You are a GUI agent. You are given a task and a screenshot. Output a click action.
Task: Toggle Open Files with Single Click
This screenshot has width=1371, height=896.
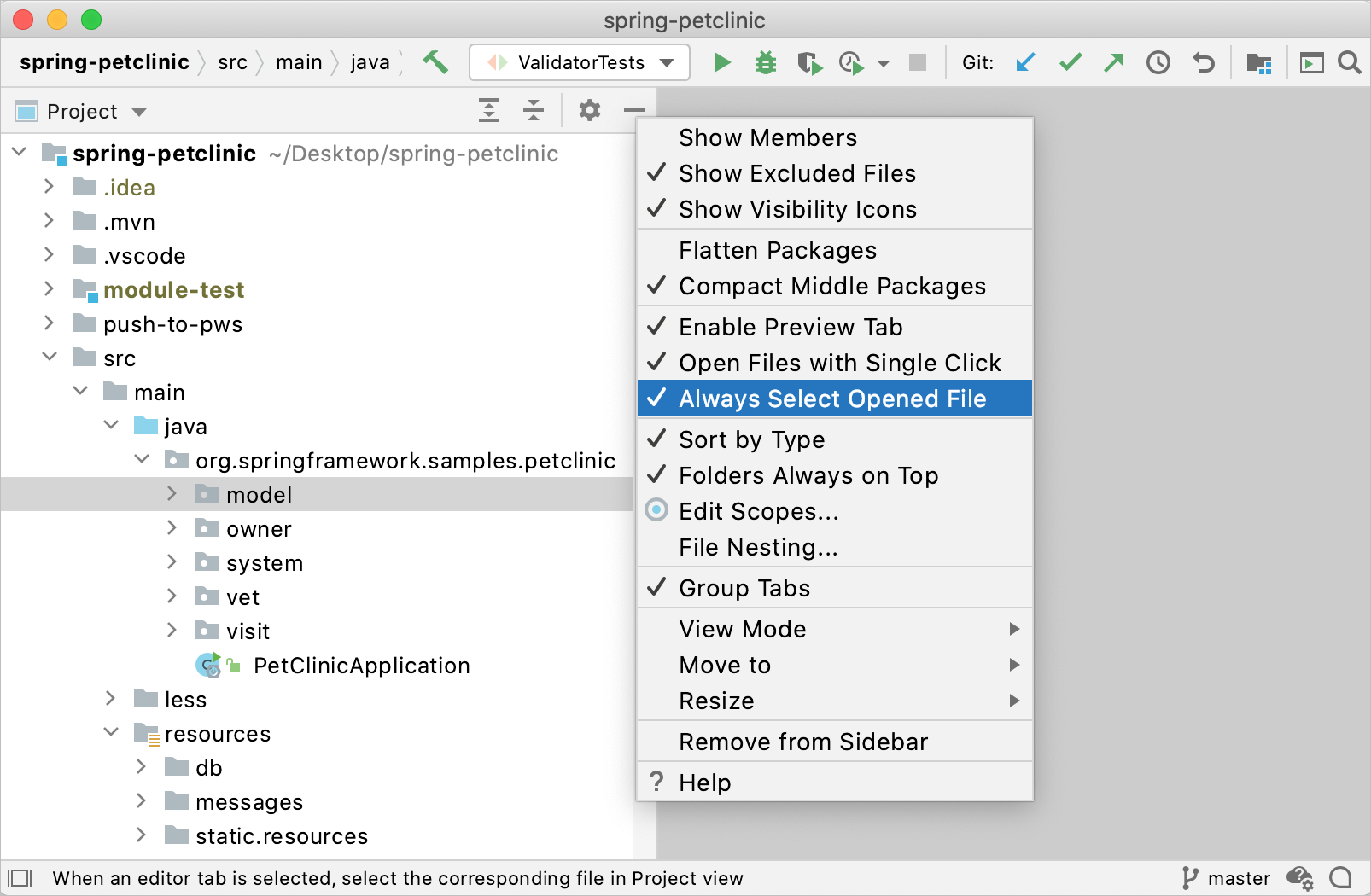coord(835,363)
